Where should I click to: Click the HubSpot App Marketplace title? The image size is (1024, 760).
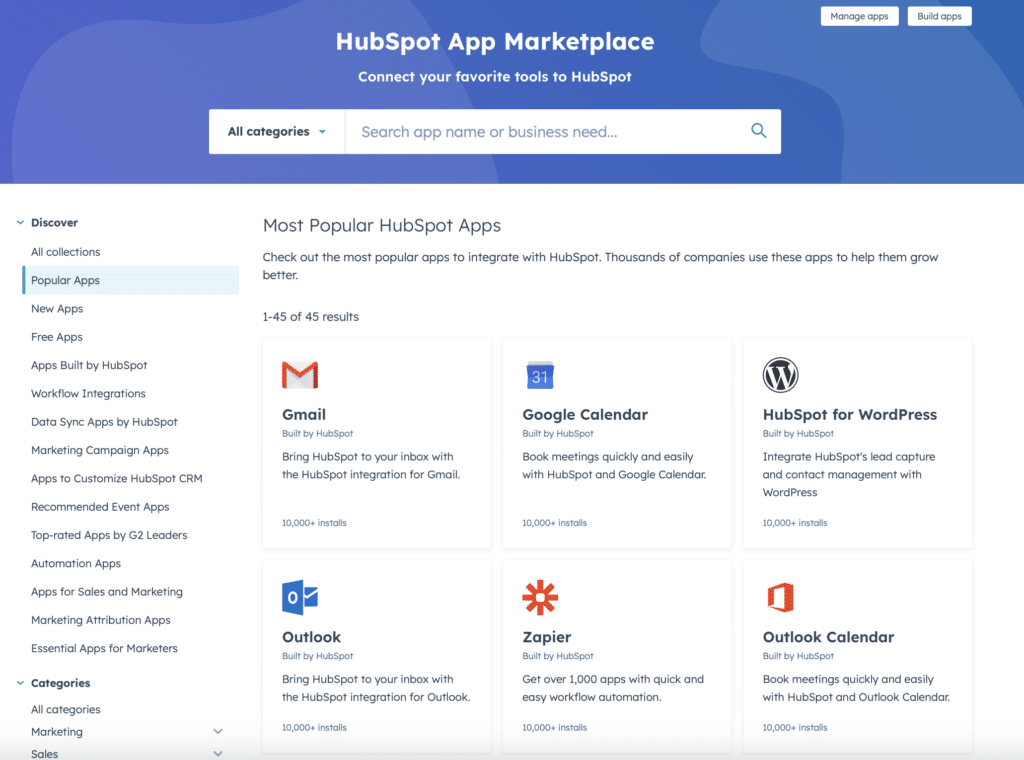click(x=495, y=42)
